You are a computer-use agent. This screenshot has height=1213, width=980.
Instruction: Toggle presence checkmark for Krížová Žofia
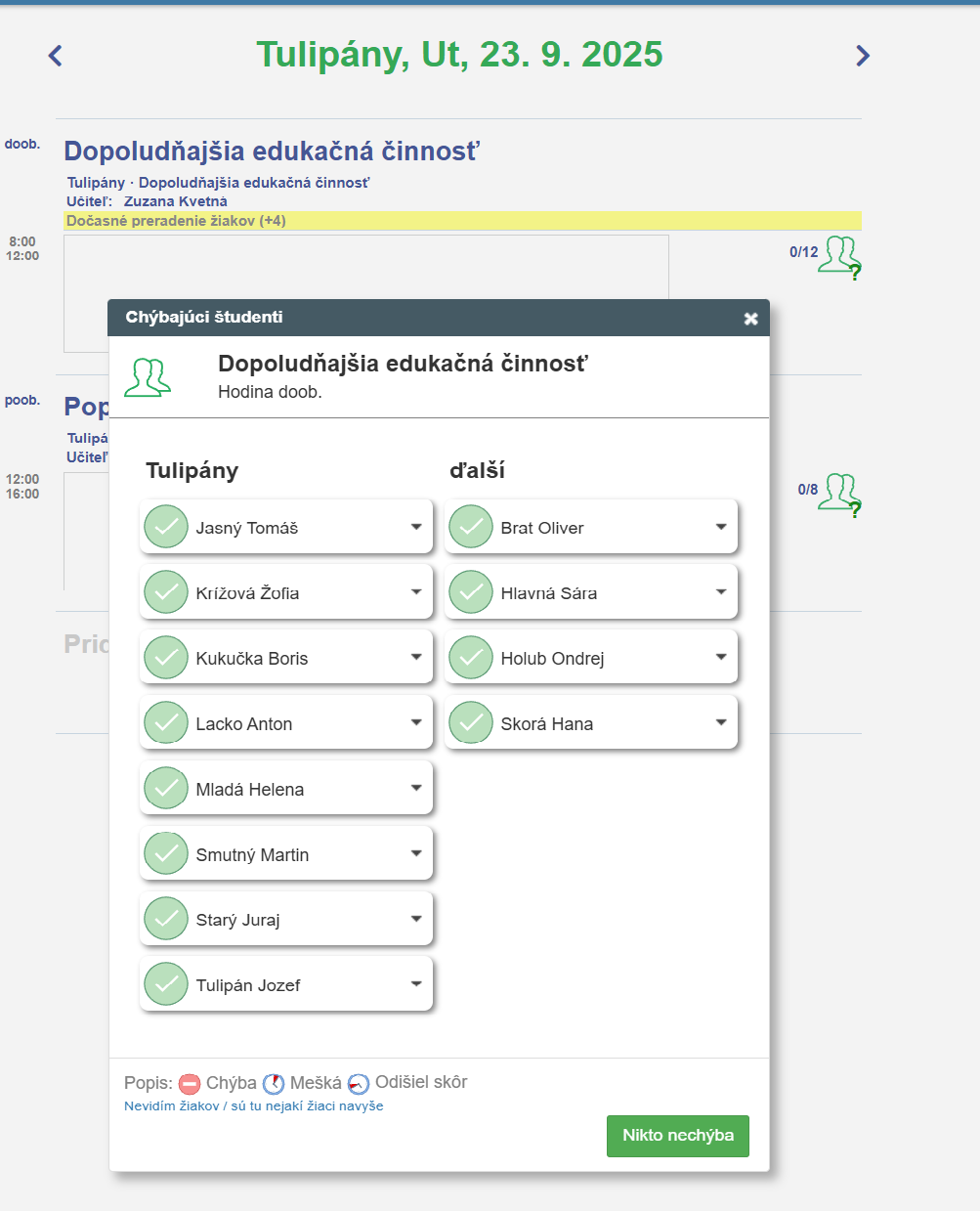[166, 592]
